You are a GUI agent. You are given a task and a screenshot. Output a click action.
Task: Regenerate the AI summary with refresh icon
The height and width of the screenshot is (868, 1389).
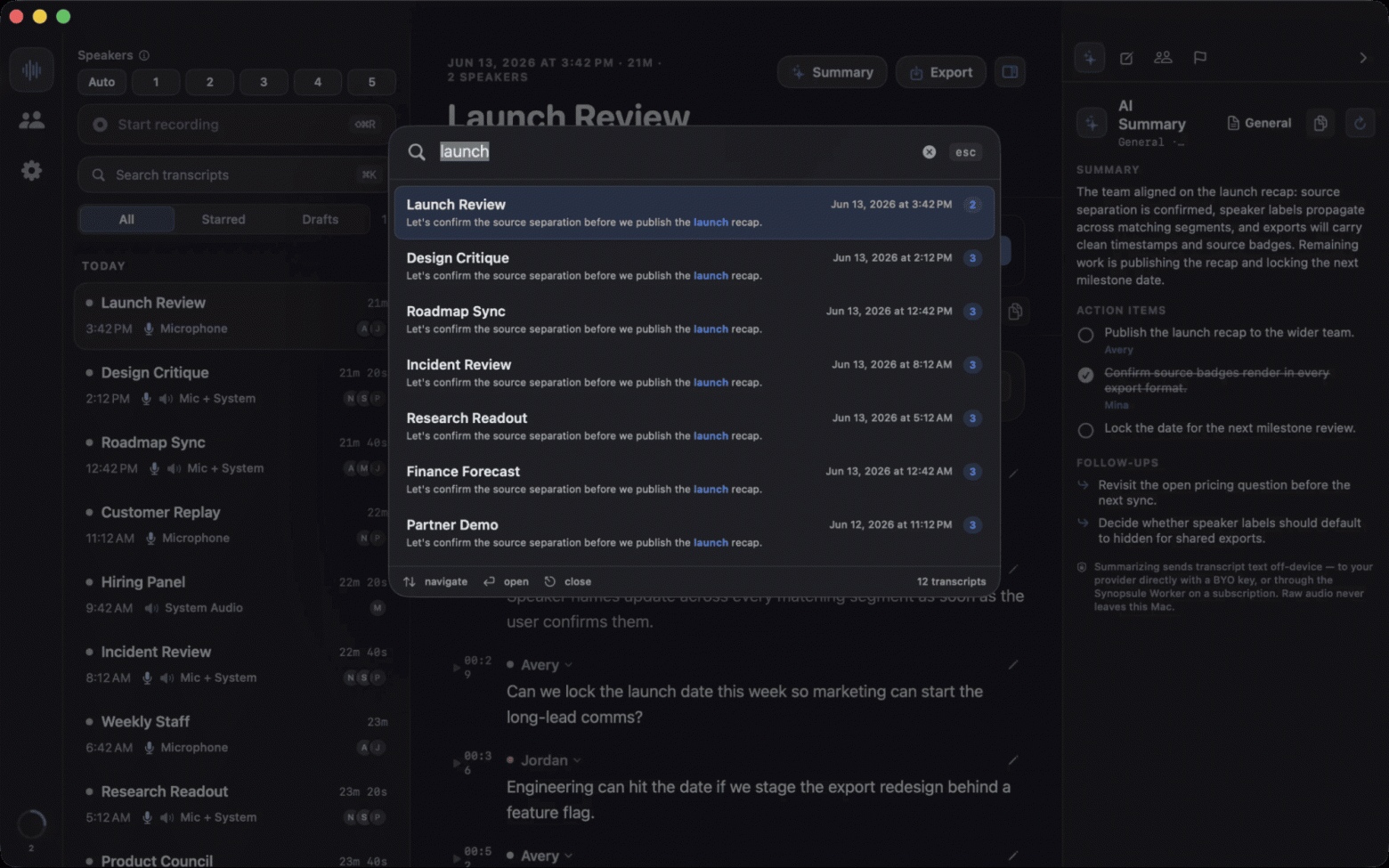tap(1360, 124)
